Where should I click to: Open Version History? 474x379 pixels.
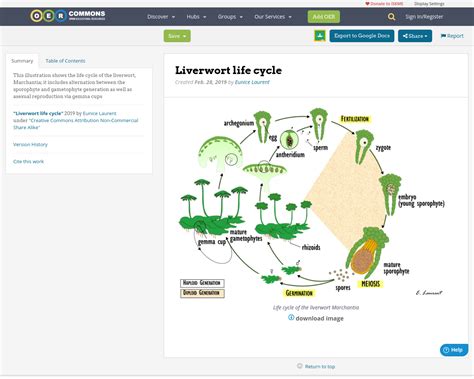[30, 144]
